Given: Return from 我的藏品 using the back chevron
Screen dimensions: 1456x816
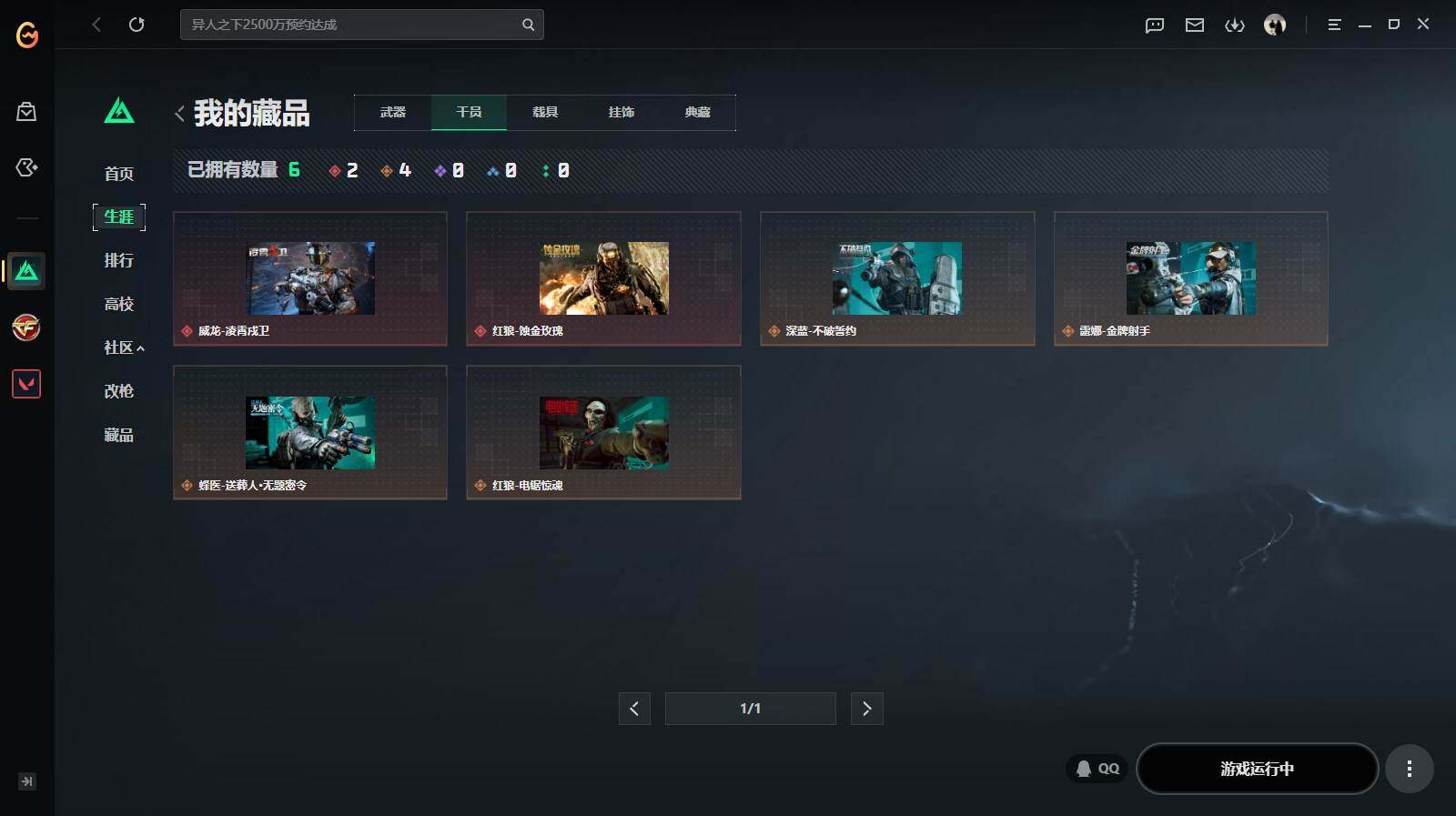Looking at the screenshot, I should tap(179, 114).
